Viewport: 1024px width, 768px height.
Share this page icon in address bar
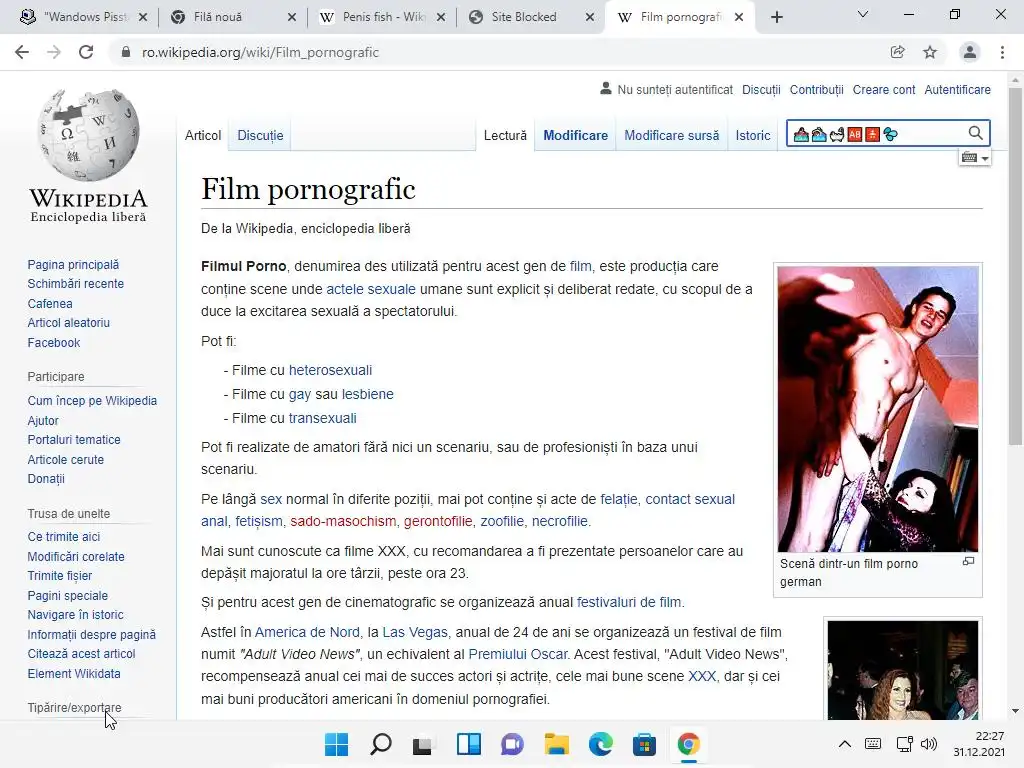coord(897,52)
